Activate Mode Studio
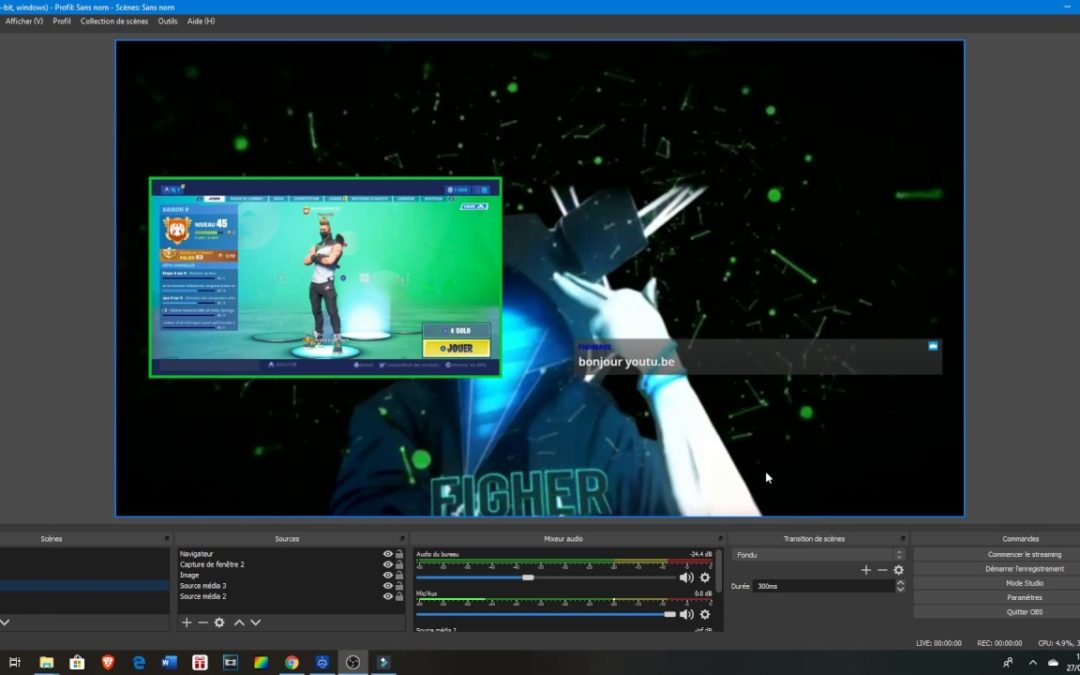Image resolution: width=1080 pixels, height=675 pixels. click(x=1022, y=582)
